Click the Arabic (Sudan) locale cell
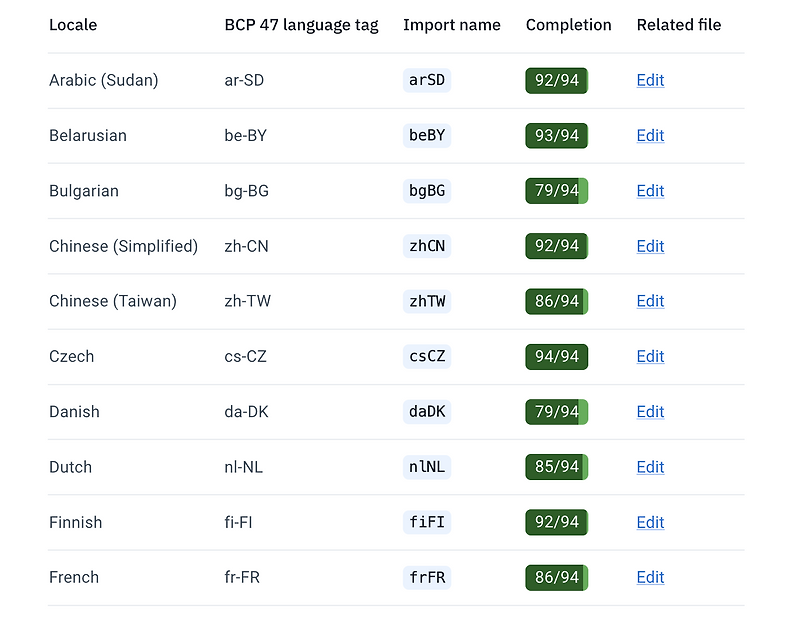 (x=104, y=80)
